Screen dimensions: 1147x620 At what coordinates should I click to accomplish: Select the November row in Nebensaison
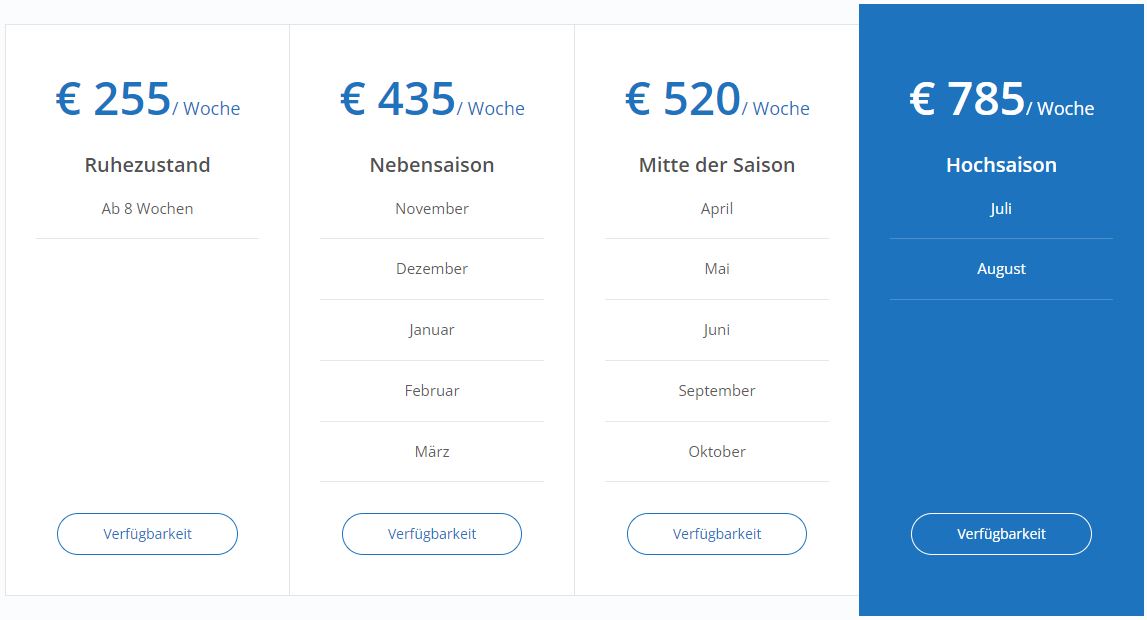pyautogui.click(x=432, y=208)
